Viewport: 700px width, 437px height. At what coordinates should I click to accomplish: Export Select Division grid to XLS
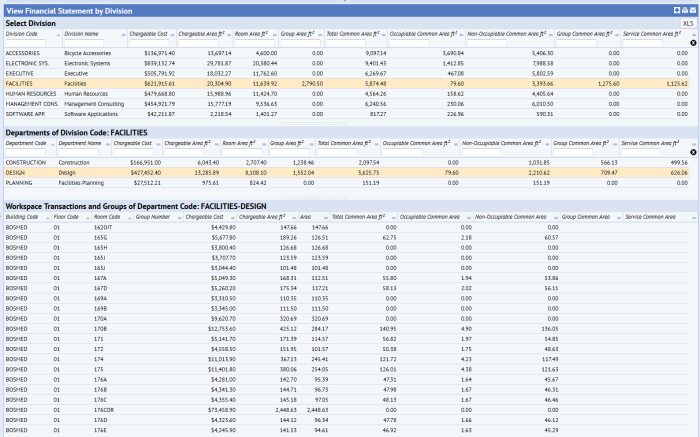[687, 22]
